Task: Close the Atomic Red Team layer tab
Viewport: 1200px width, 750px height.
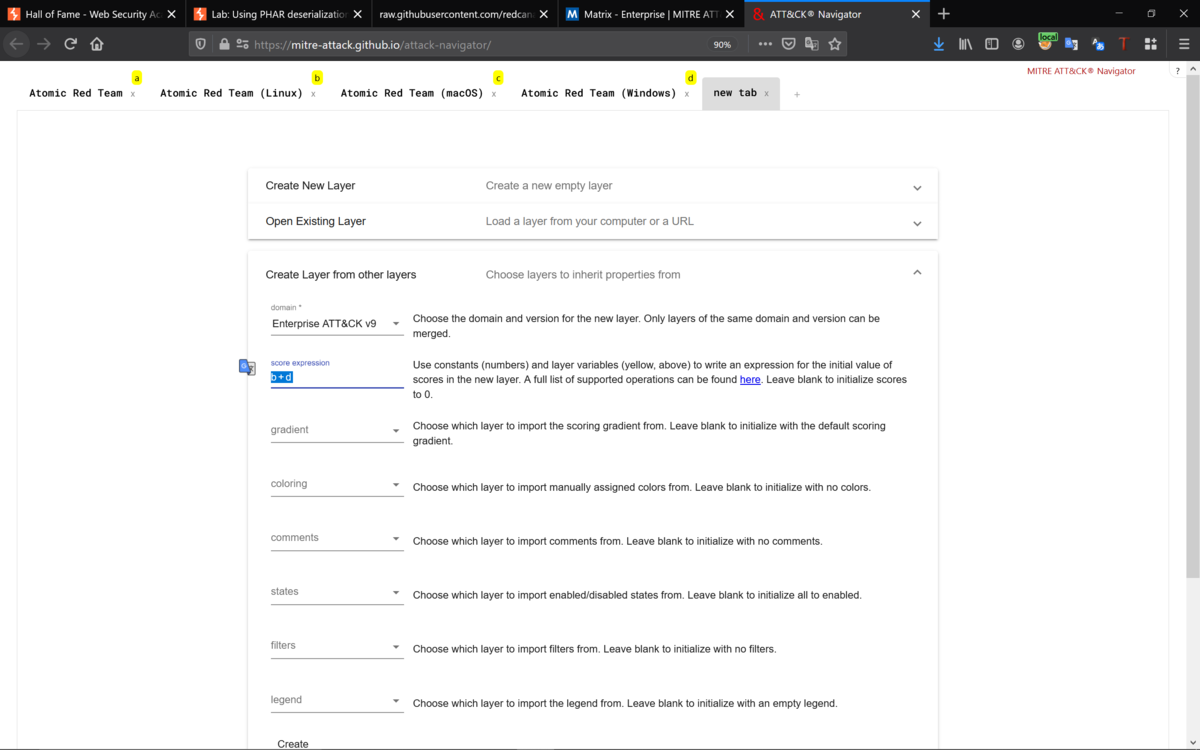Action: click(x=133, y=94)
